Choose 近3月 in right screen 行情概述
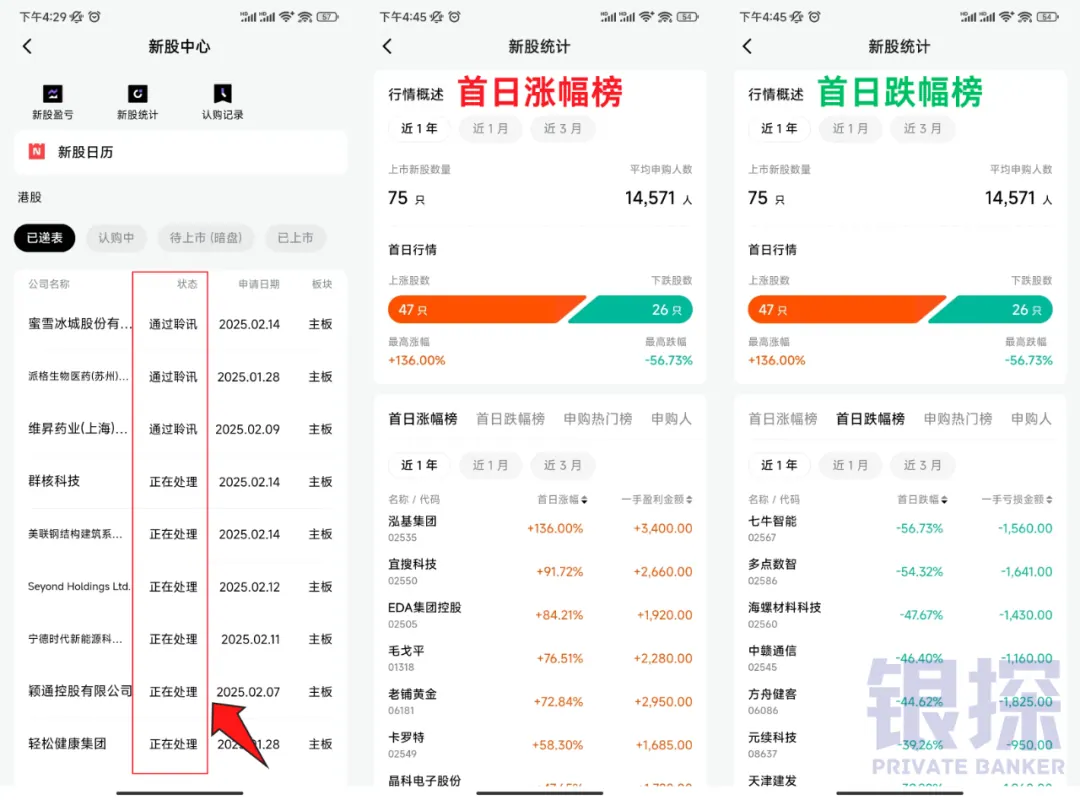1080x800 pixels. point(922,128)
